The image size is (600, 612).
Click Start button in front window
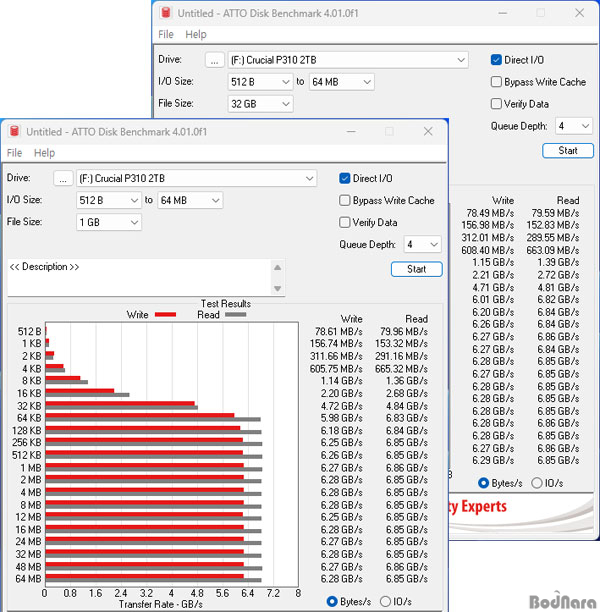click(417, 269)
